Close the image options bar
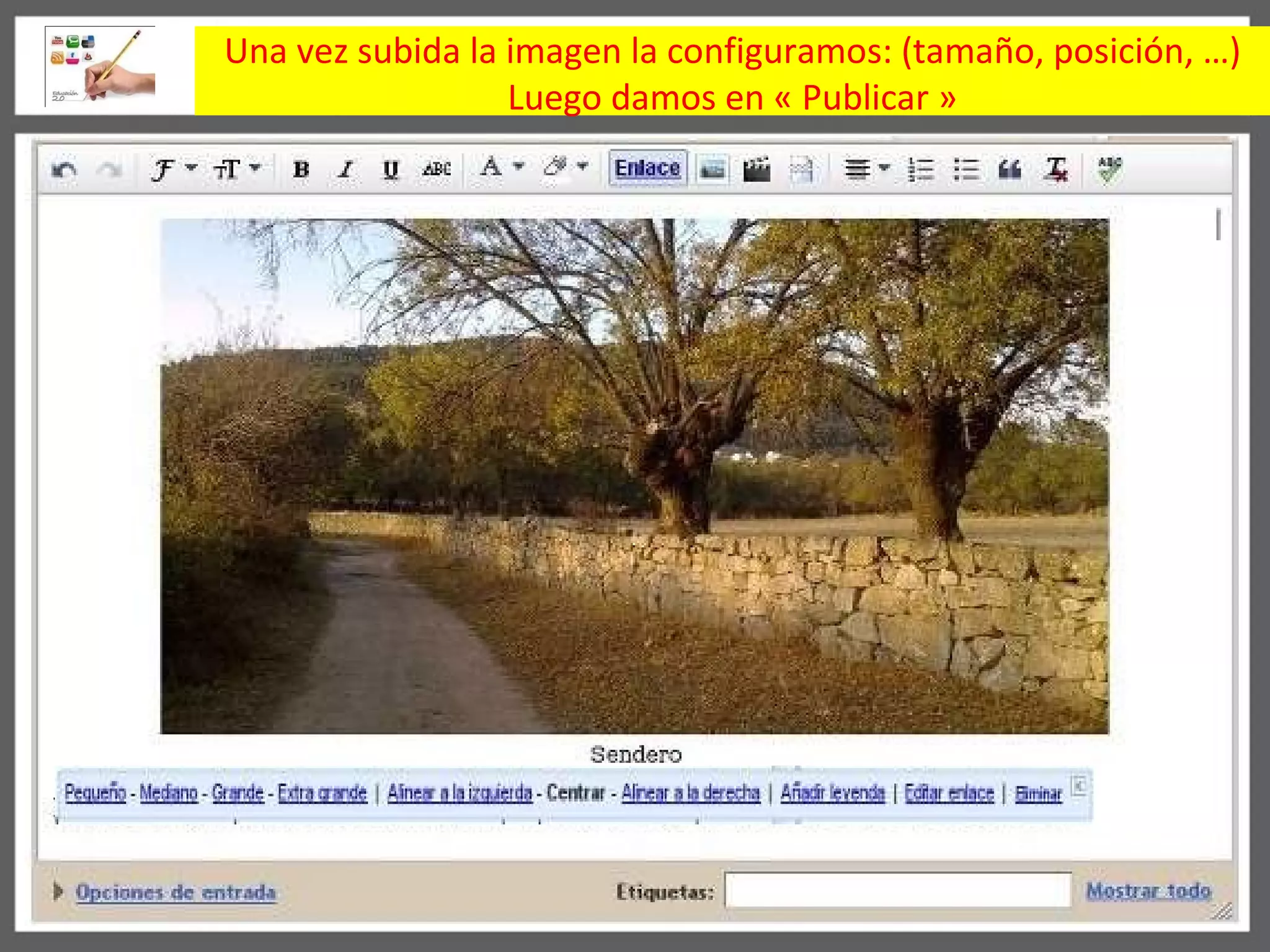1270x952 pixels. (1079, 786)
